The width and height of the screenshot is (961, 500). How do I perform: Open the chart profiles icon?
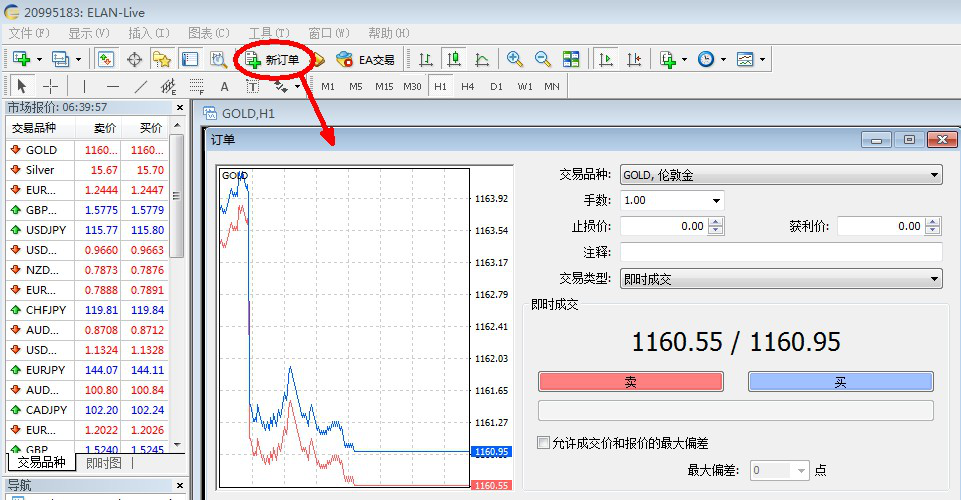pos(60,59)
